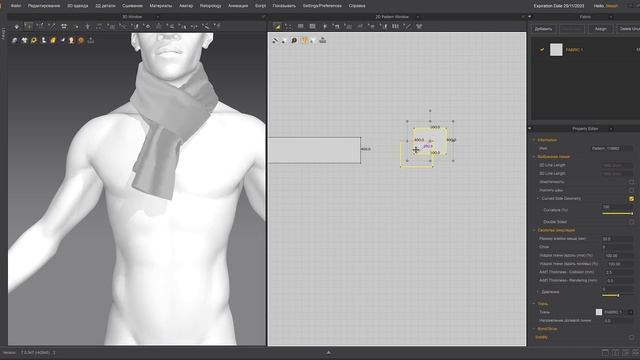Viewport: 640px width, 360px height.
Task: Open the Редактирование menu
Action: tap(44, 6)
